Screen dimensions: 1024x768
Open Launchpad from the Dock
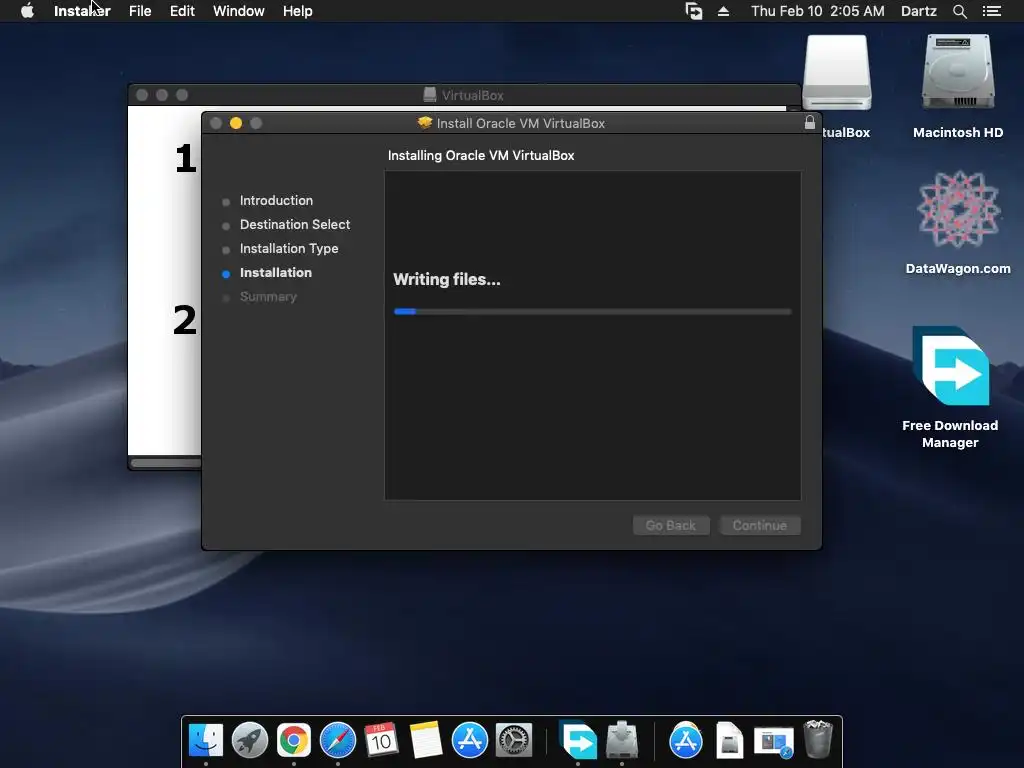pyautogui.click(x=249, y=741)
